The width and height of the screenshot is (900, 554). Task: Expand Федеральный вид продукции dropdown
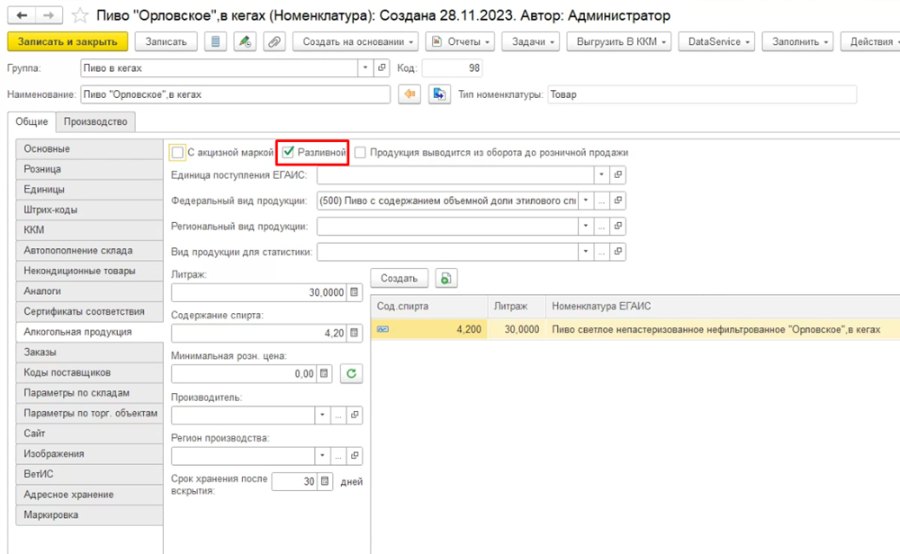[585, 200]
